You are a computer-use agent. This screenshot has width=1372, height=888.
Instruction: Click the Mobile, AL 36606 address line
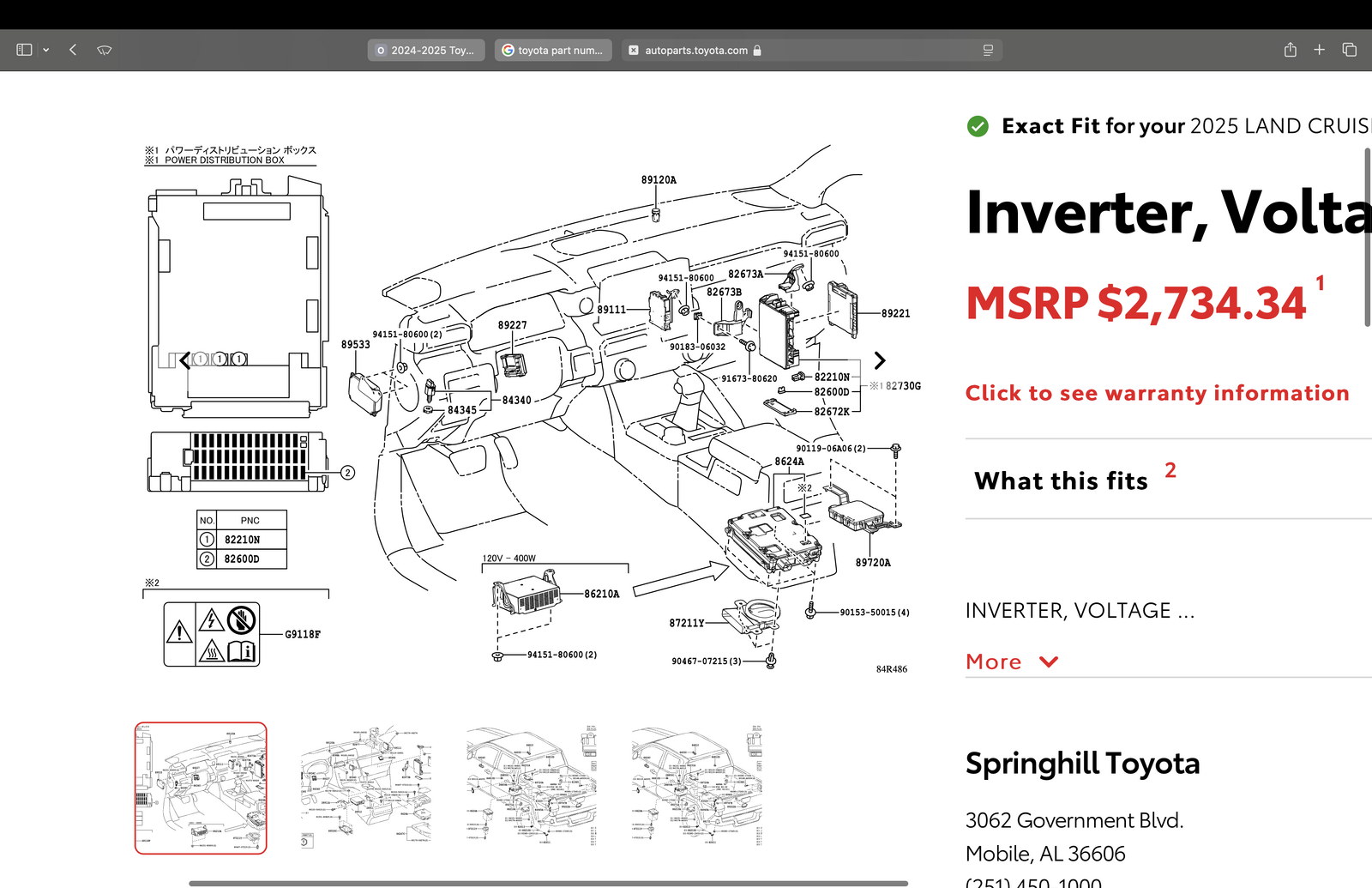pyautogui.click(x=1045, y=854)
